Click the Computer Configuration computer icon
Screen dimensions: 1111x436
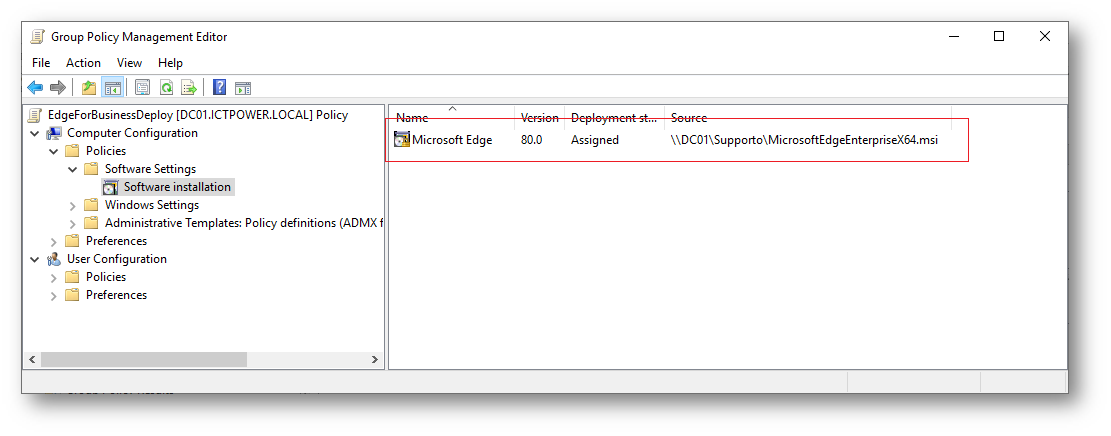[x=54, y=133]
